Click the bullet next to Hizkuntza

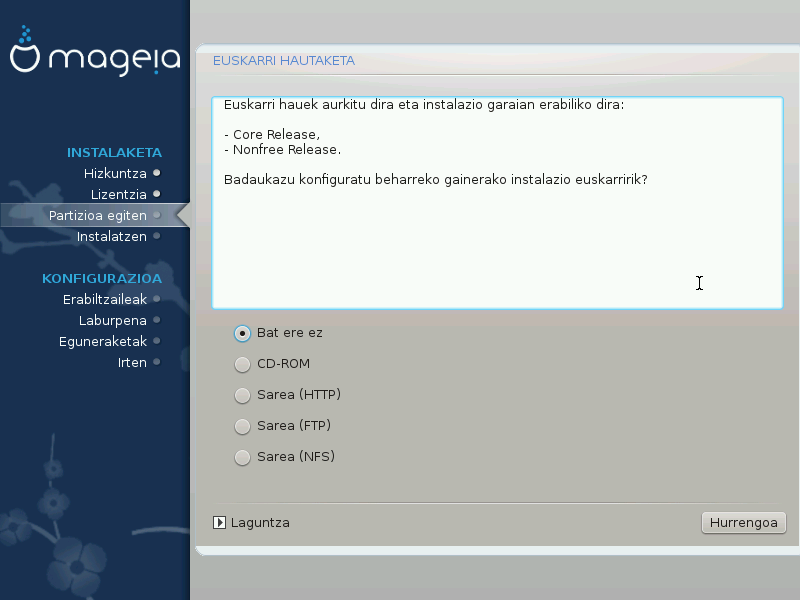pyautogui.click(x=157, y=173)
